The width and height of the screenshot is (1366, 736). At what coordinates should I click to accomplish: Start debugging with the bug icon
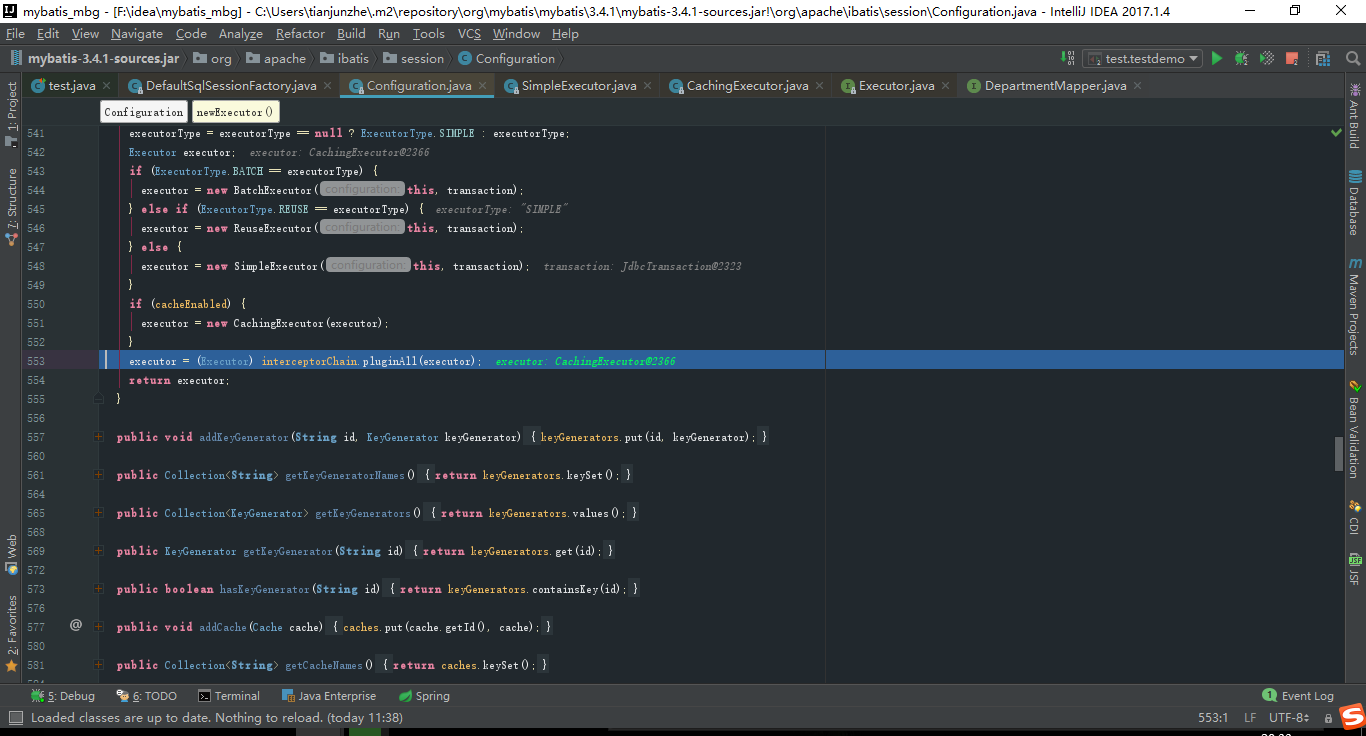[1241, 58]
